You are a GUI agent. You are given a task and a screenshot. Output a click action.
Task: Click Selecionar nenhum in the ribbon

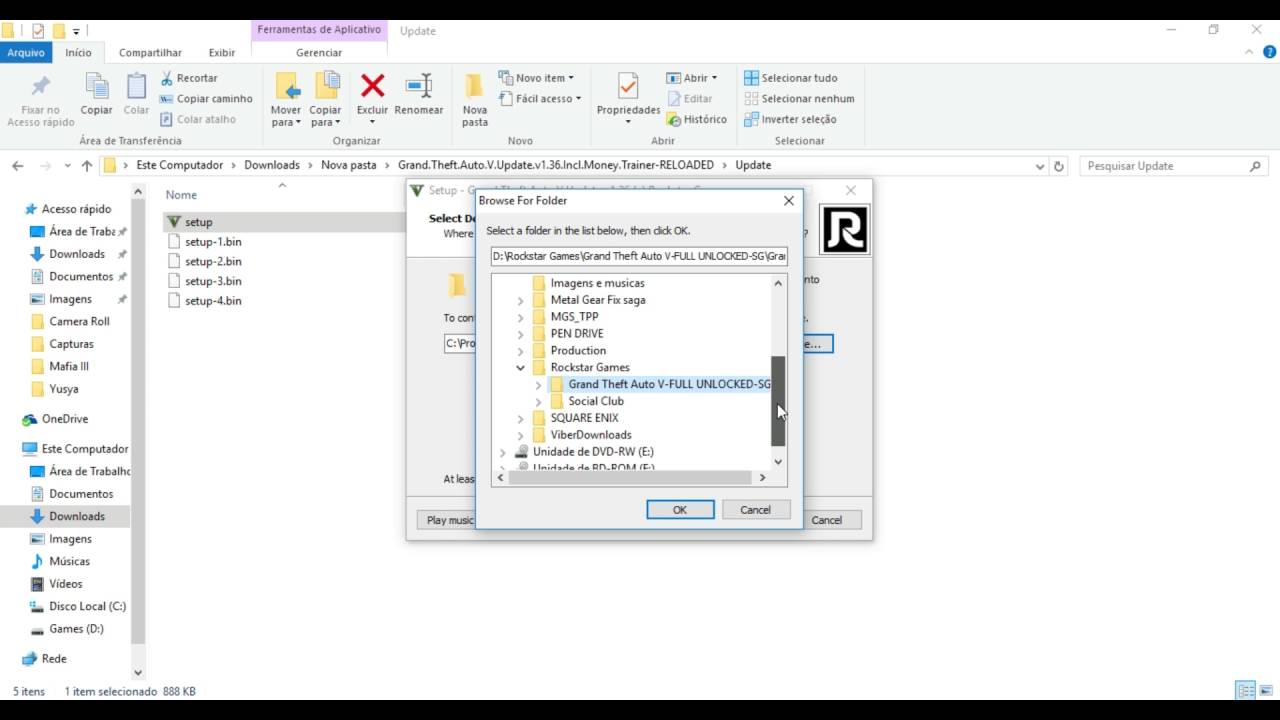799,99
